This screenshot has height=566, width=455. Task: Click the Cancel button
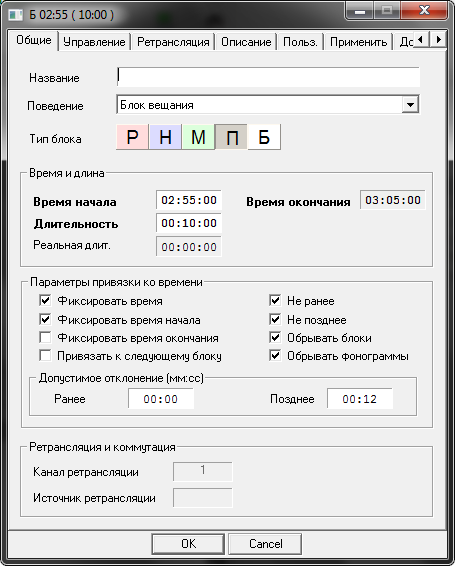click(x=265, y=544)
